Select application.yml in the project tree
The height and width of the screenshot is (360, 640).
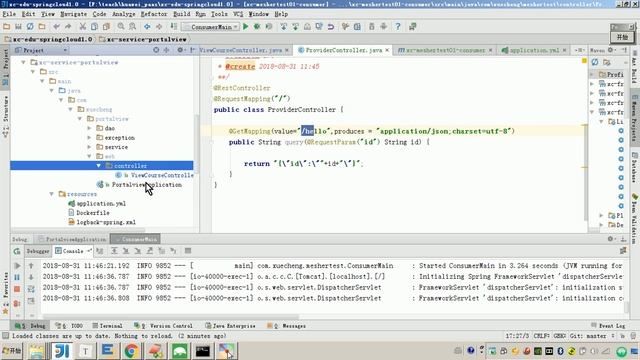[101, 203]
